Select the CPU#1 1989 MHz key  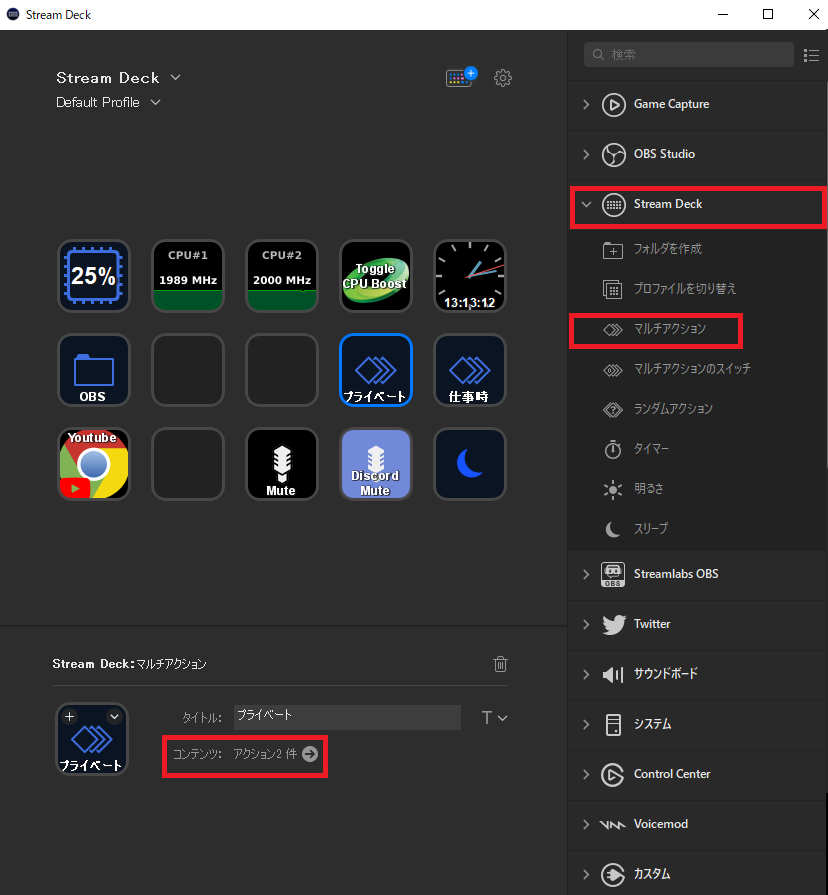click(x=188, y=276)
